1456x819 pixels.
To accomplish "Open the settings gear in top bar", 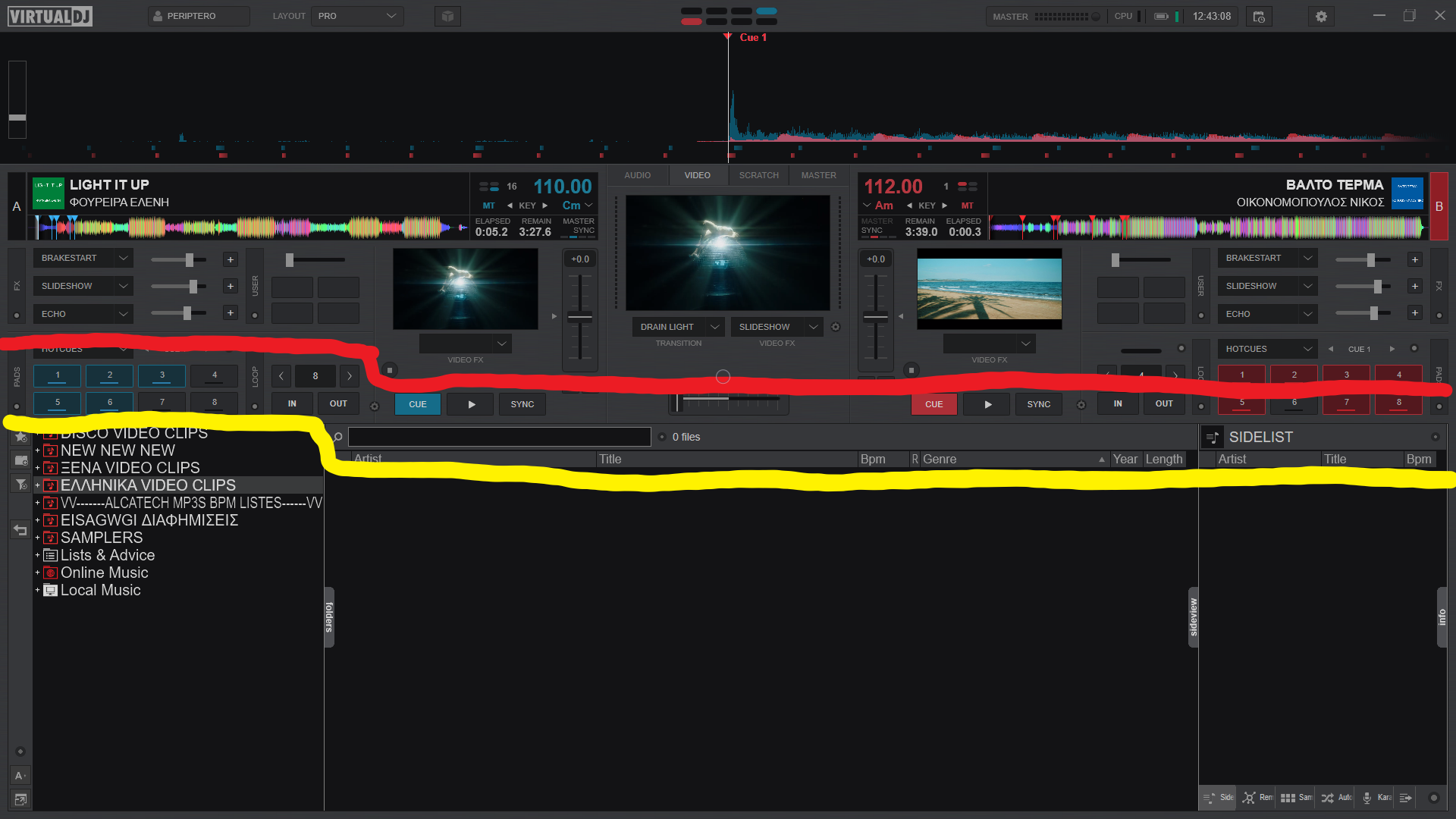I will (x=1321, y=16).
